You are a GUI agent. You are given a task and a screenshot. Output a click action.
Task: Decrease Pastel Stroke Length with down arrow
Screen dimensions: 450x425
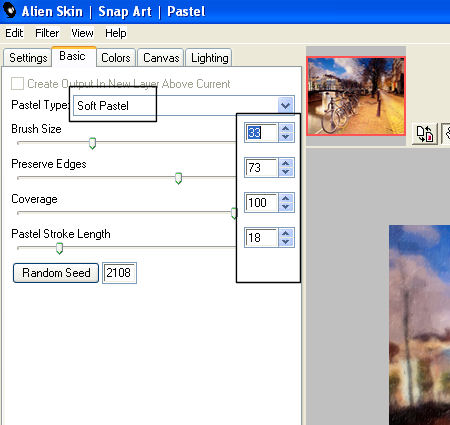[x=286, y=242]
